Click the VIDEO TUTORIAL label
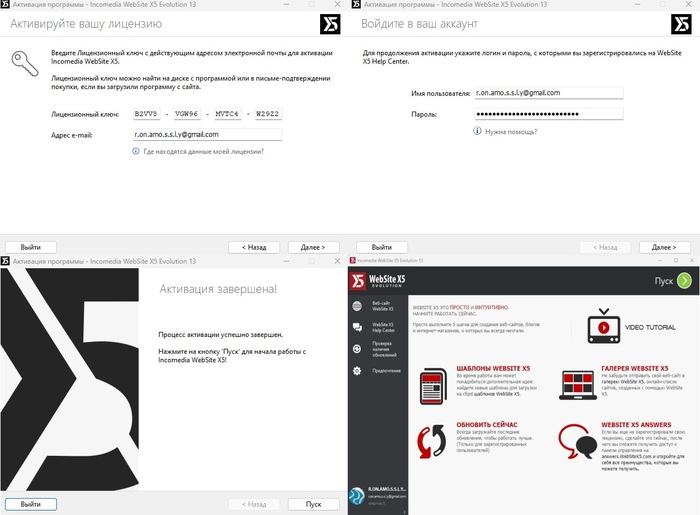700x515 pixels. pos(650,327)
